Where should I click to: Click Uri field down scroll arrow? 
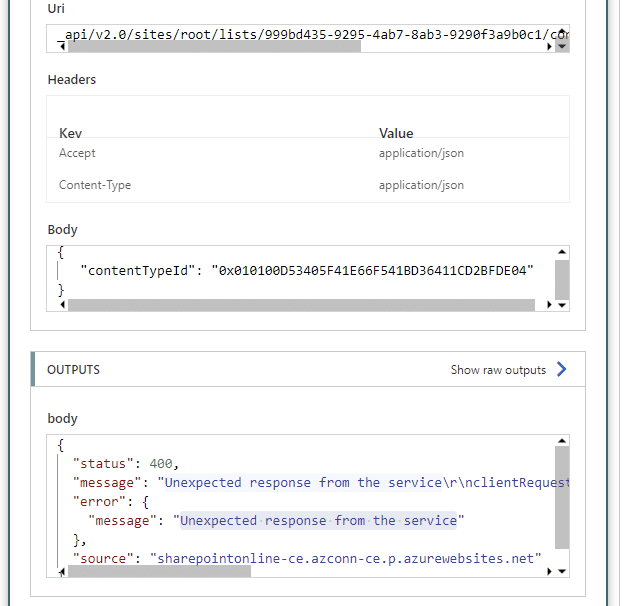coord(562,46)
